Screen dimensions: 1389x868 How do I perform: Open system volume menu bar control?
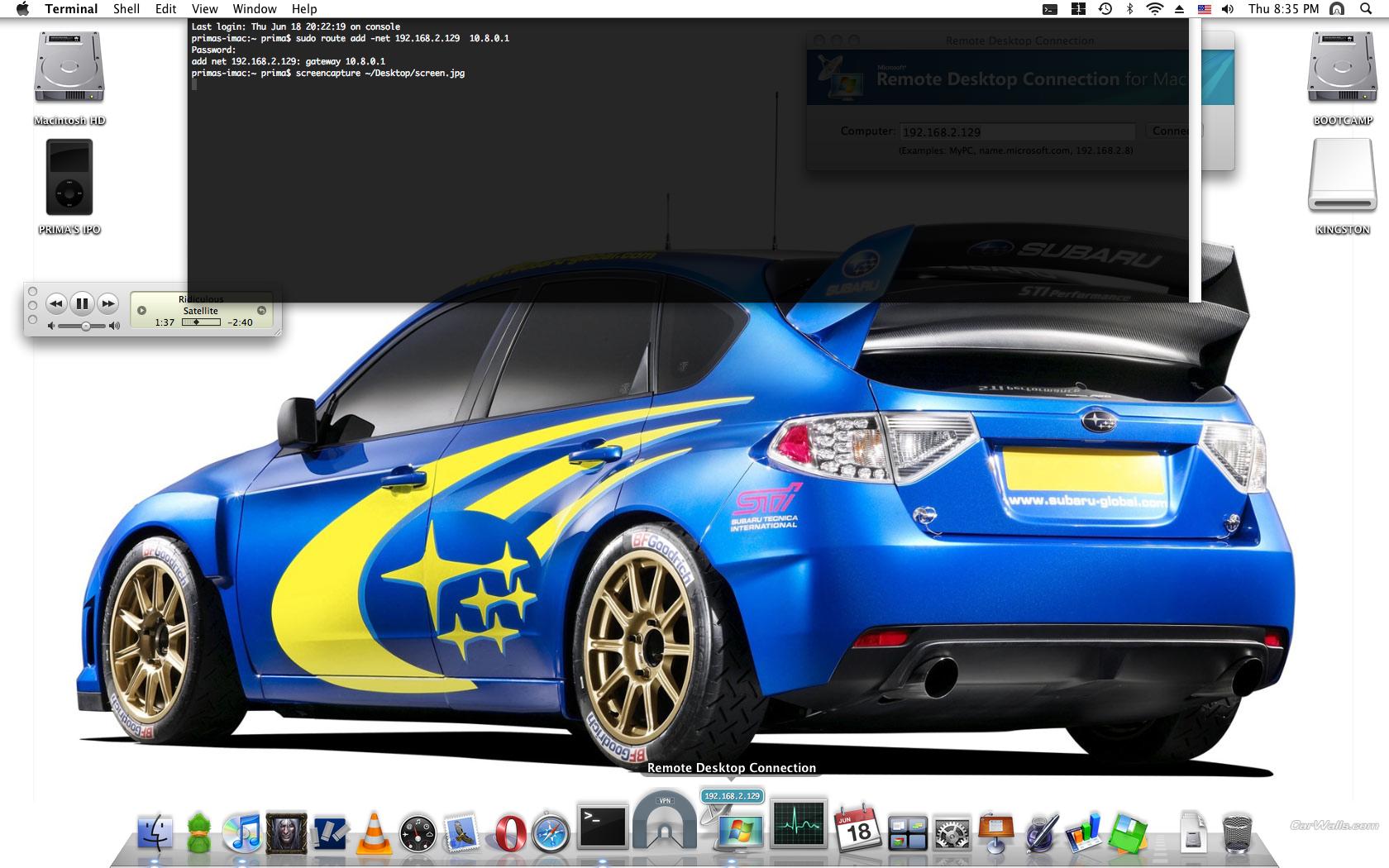coord(1228,9)
